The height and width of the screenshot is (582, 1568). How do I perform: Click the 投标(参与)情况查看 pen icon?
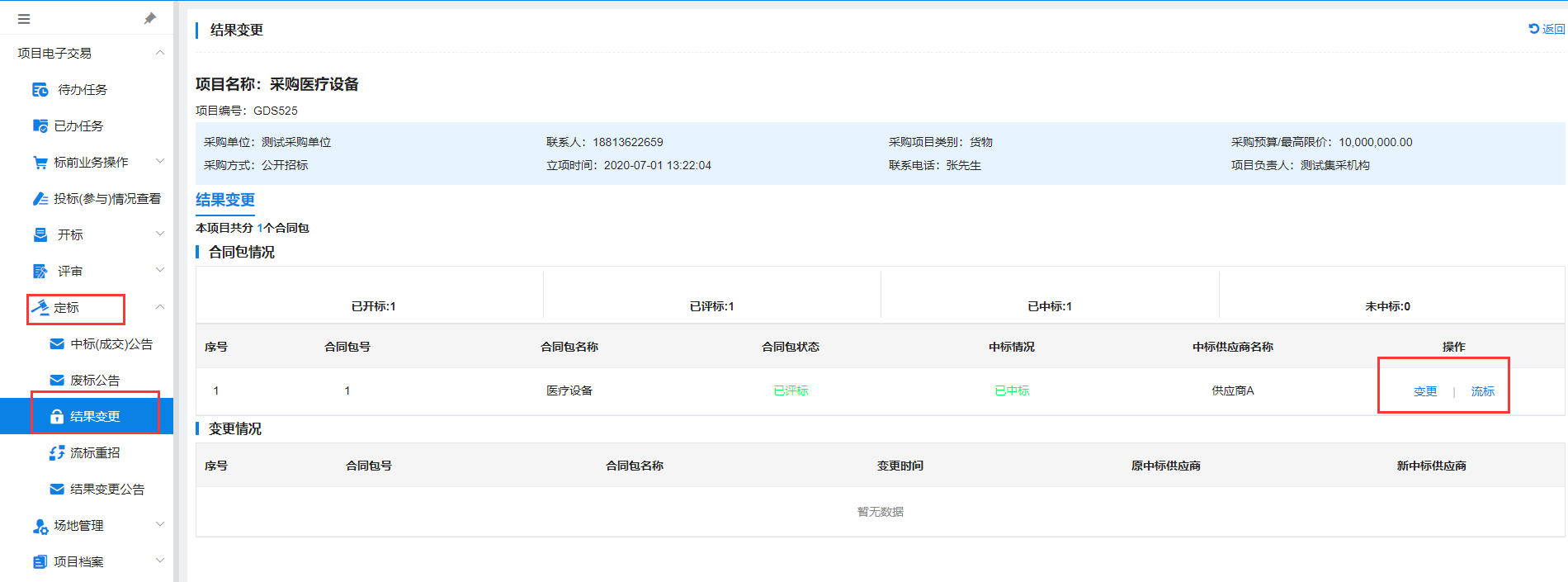[40, 199]
